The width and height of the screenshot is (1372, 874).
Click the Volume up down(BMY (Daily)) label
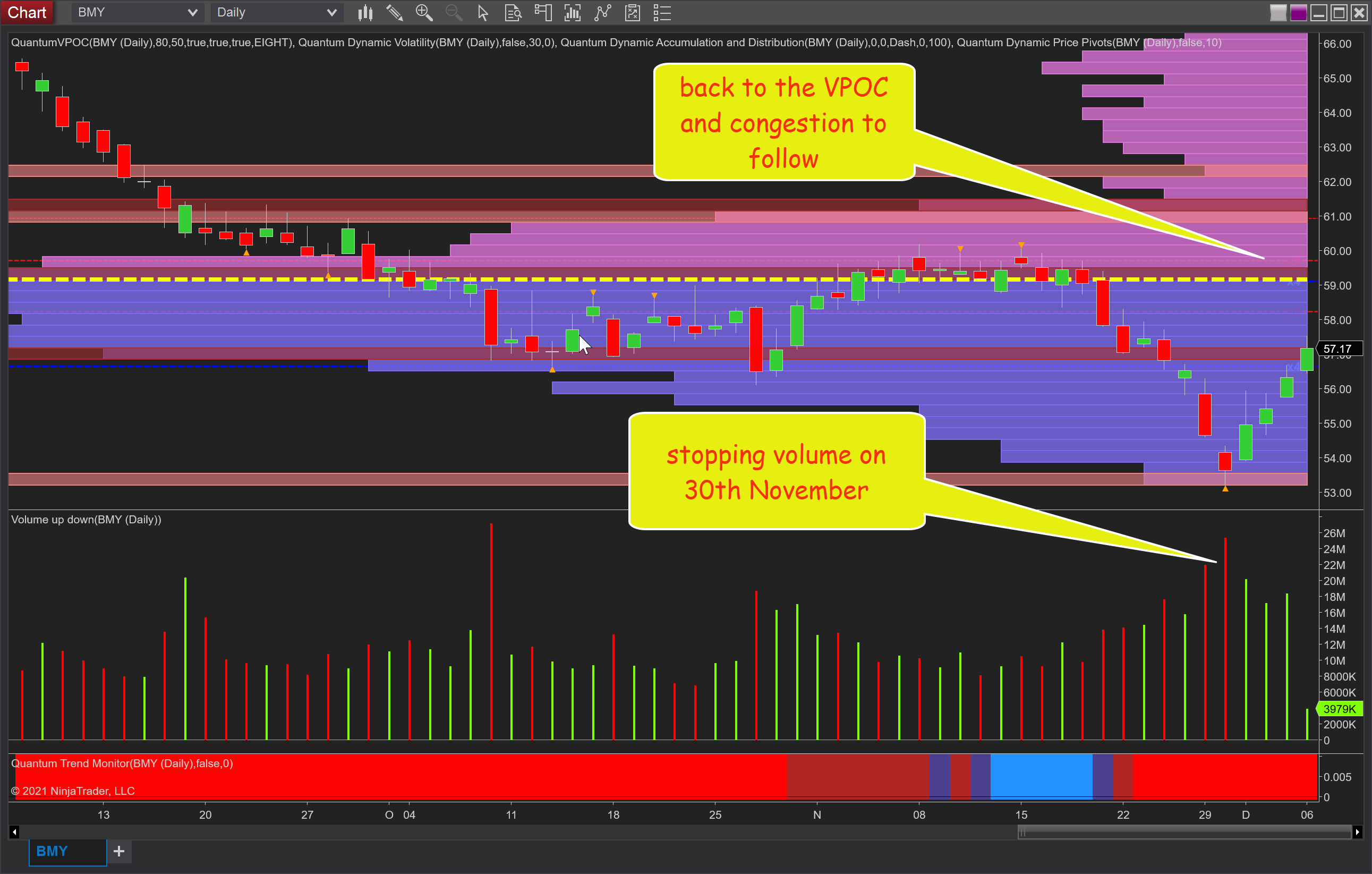pos(86,519)
